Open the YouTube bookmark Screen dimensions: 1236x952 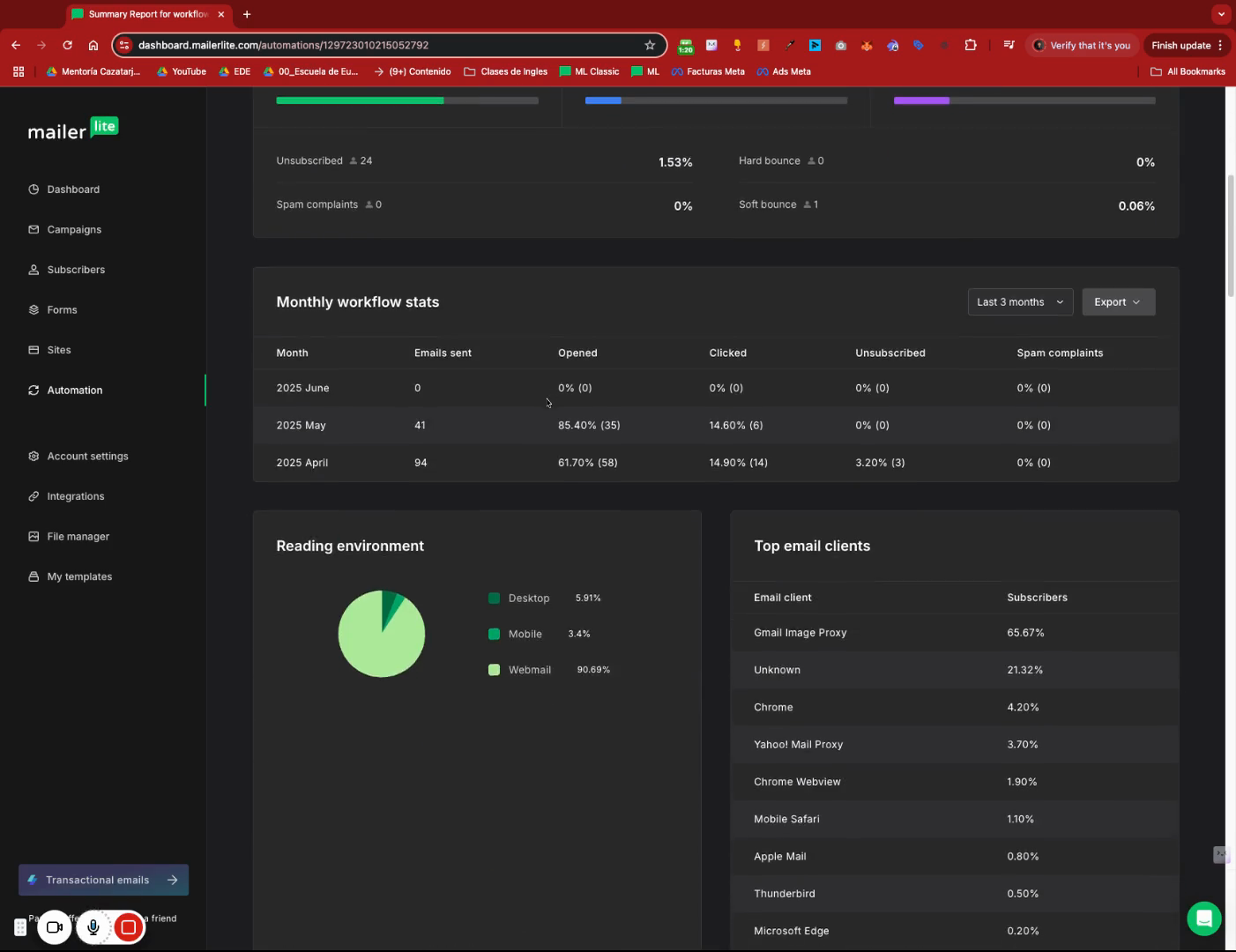click(182, 71)
